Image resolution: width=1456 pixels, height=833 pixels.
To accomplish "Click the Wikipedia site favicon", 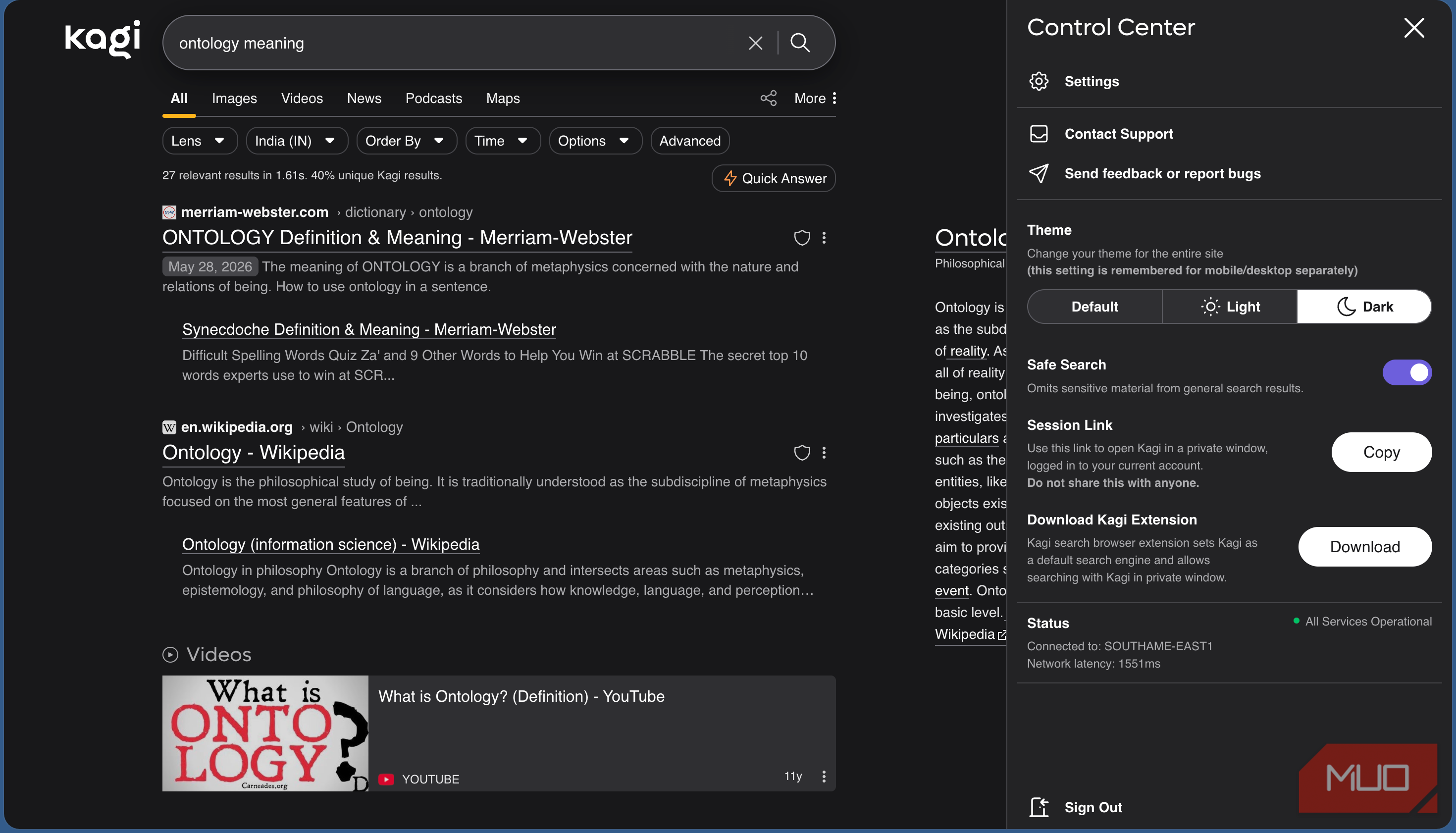I will pos(169,427).
